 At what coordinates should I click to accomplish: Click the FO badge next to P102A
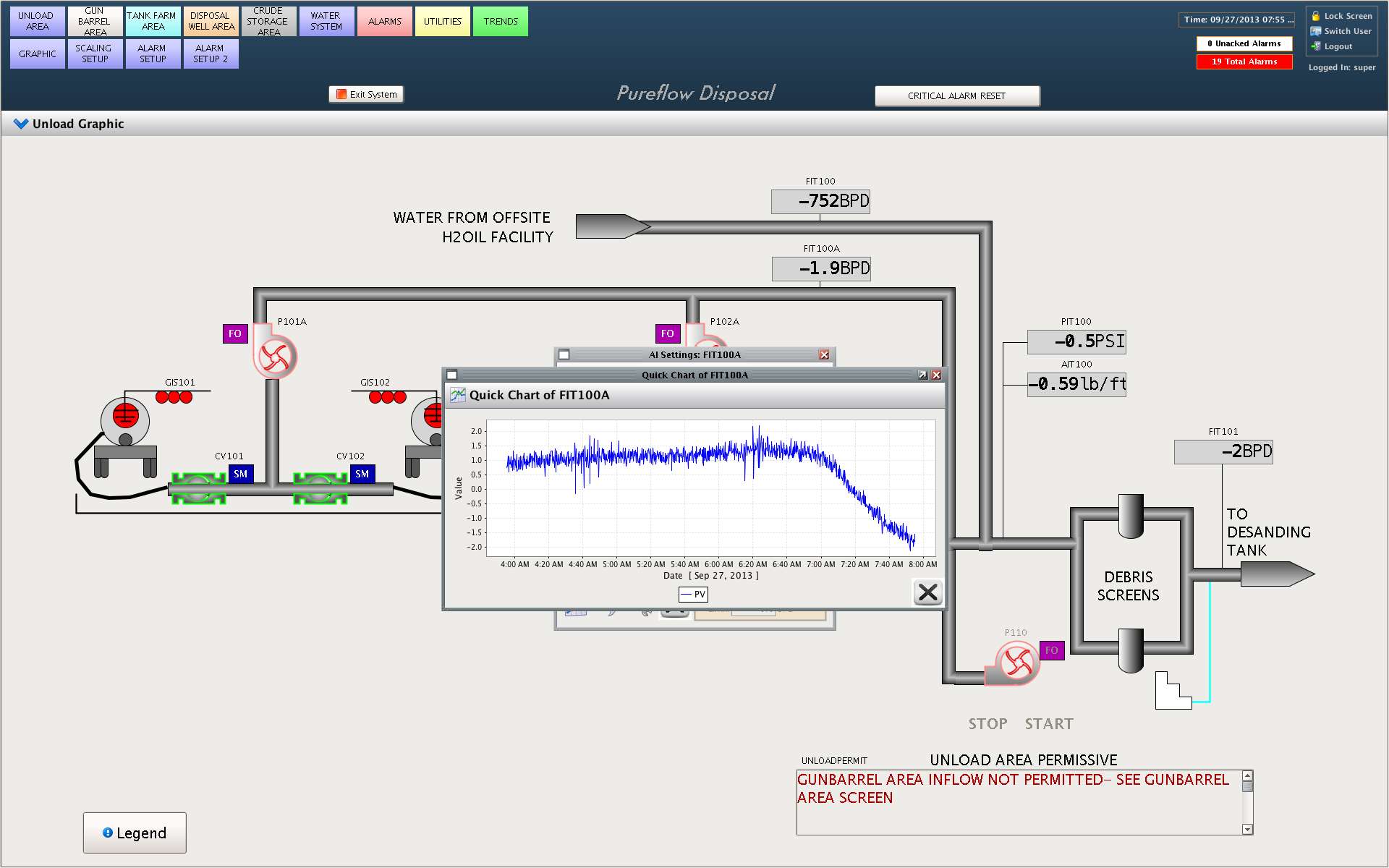coord(668,333)
